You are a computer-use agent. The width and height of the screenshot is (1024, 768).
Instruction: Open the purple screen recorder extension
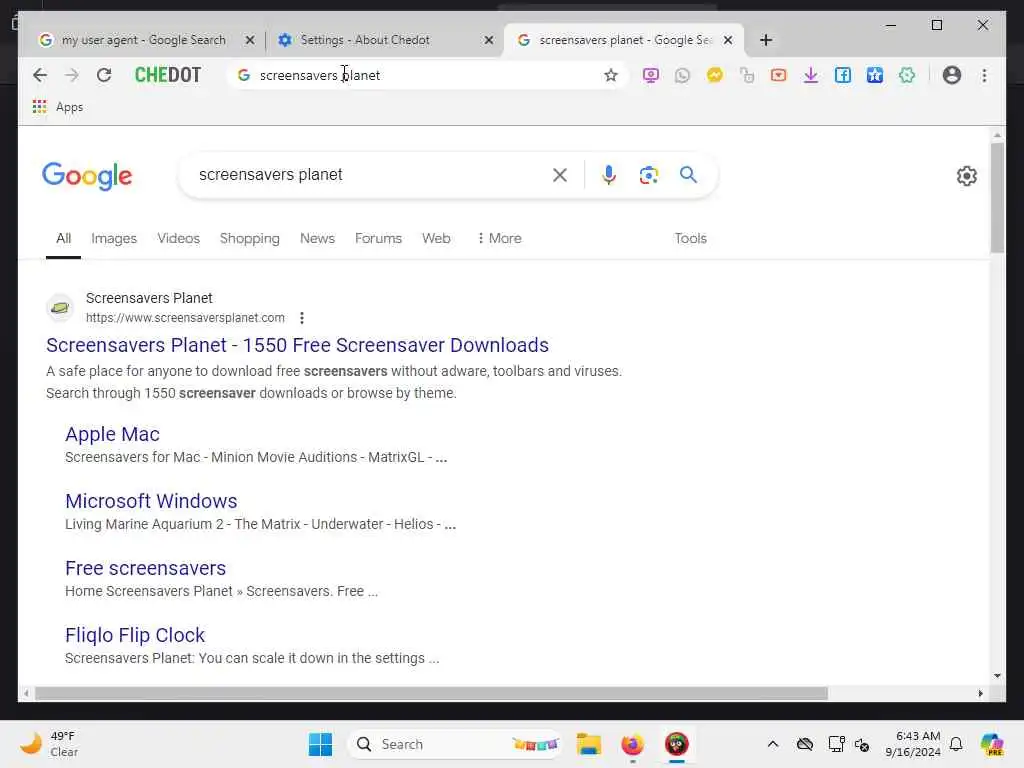point(650,75)
